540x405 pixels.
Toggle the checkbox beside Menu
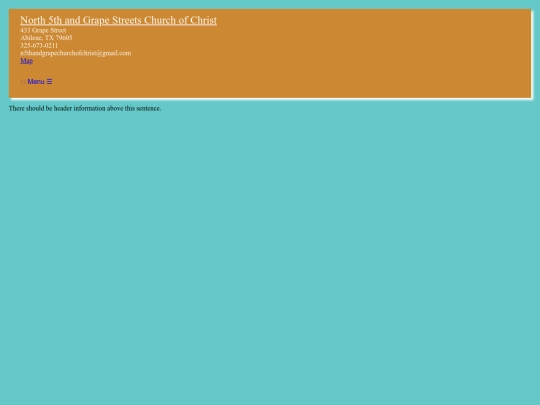(23, 82)
